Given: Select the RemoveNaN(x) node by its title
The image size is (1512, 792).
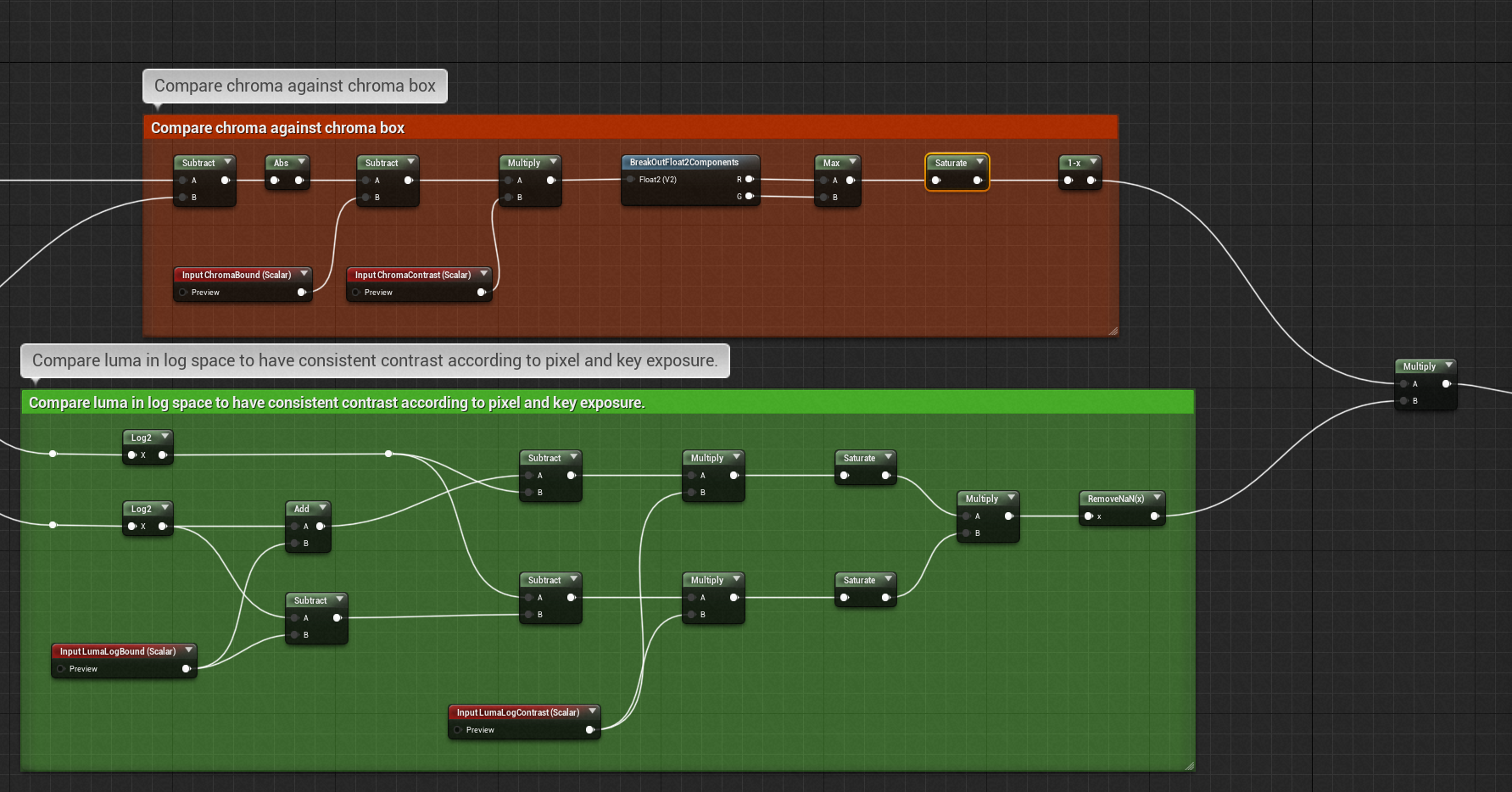Looking at the screenshot, I should click(1115, 499).
